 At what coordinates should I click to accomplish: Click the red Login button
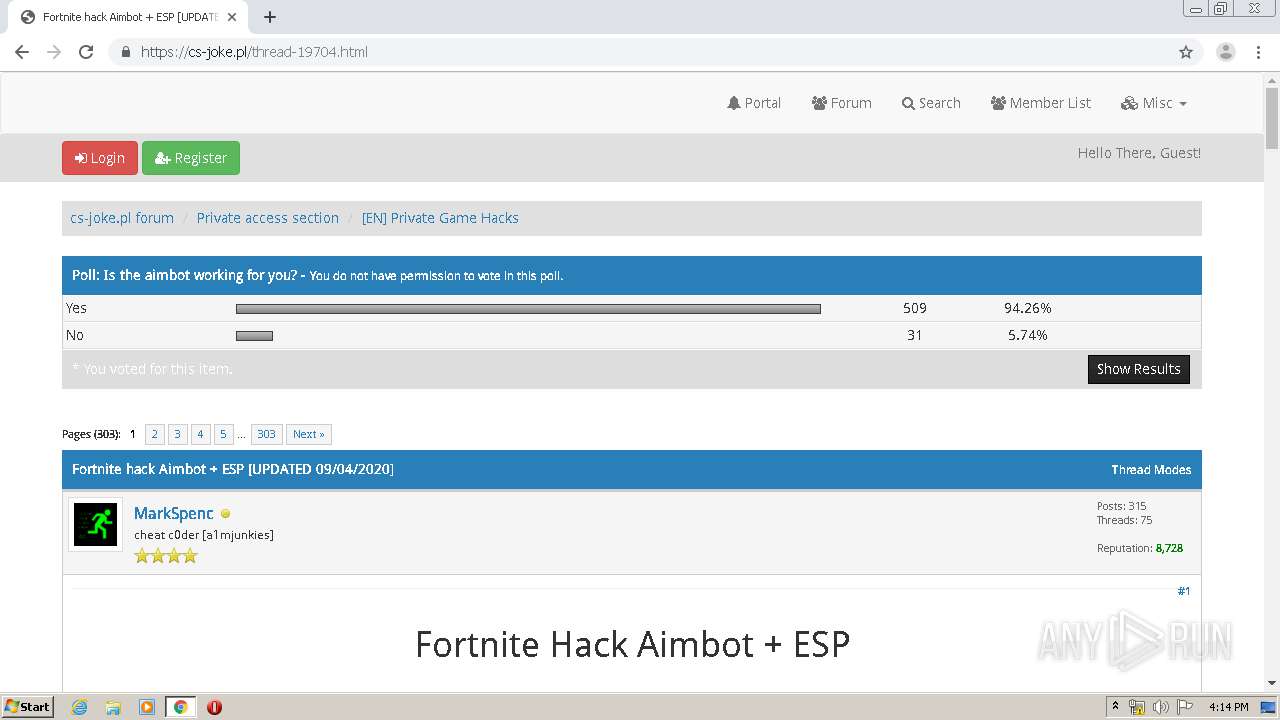[x=100, y=158]
